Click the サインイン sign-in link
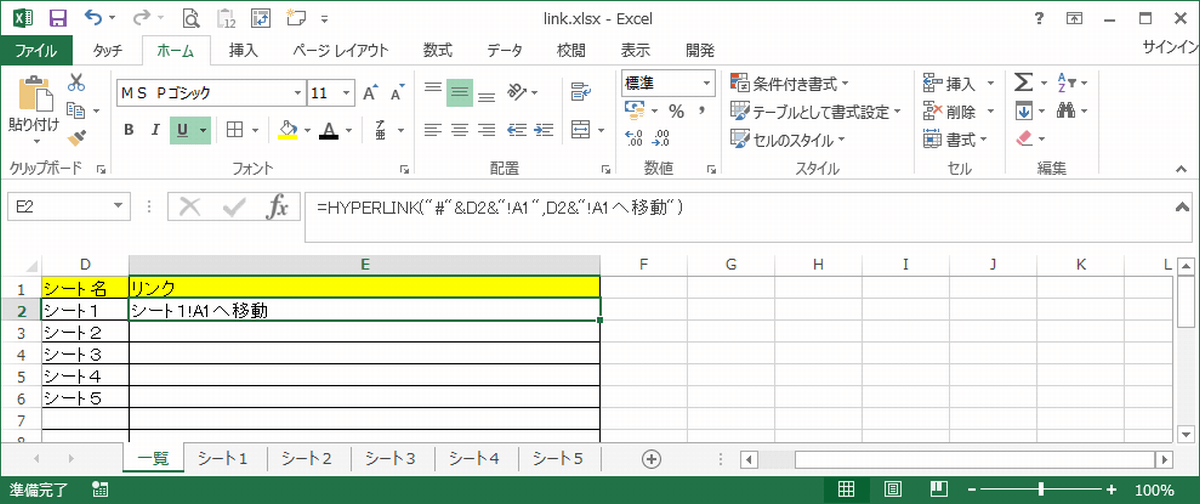 [x=1171, y=48]
